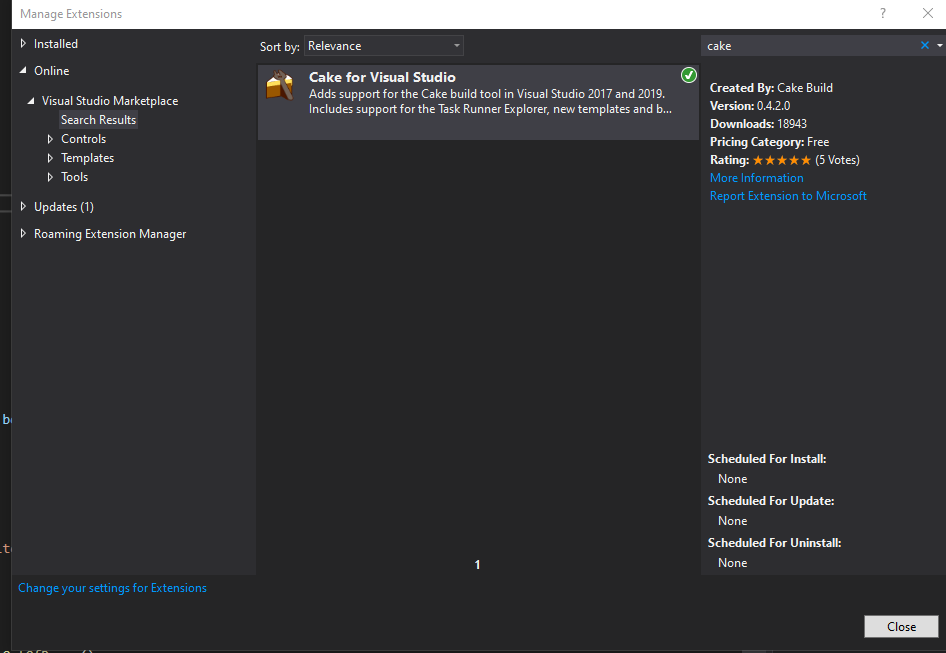
Task: Select Search Results under Visual Studio Marketplace
Action: pyautogui.click(x=98, y=119)
